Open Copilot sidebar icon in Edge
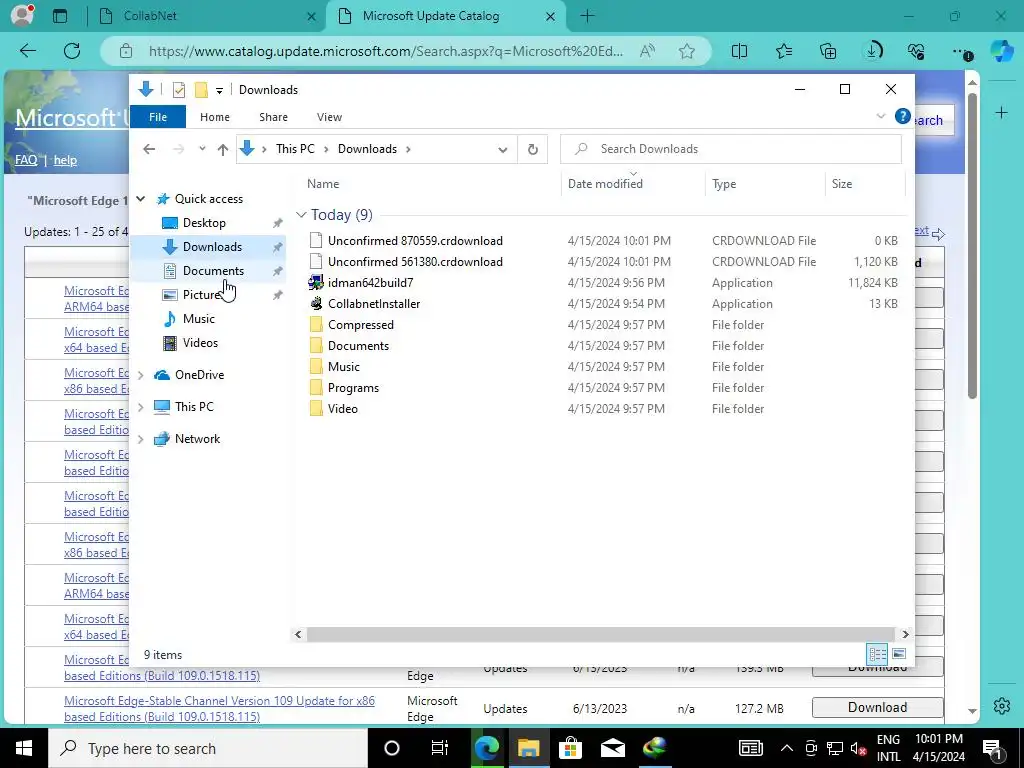This screenshot has height=768, width=1024. (1001, 51)
